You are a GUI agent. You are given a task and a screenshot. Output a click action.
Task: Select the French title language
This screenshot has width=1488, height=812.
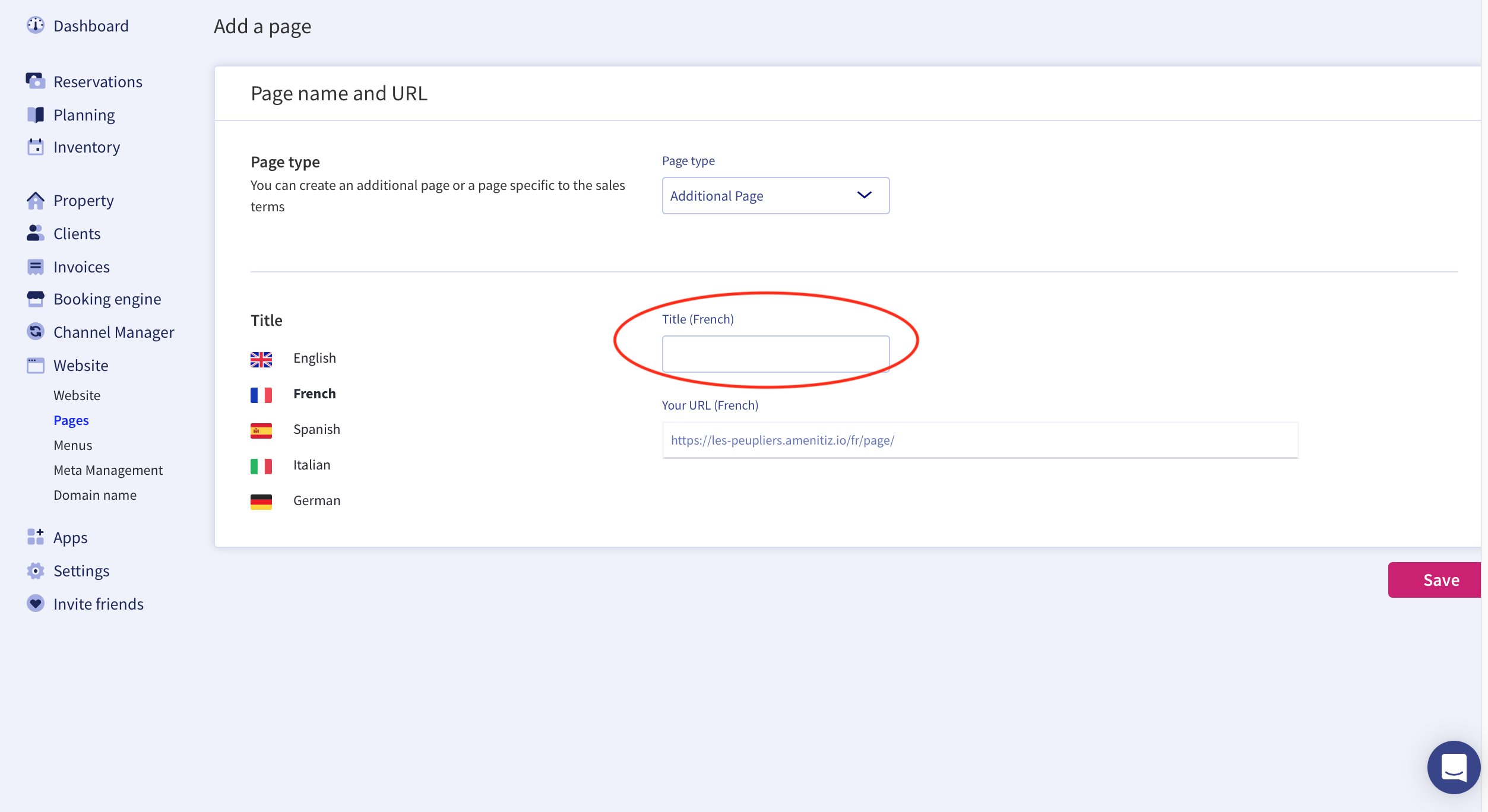pos(315,394)
